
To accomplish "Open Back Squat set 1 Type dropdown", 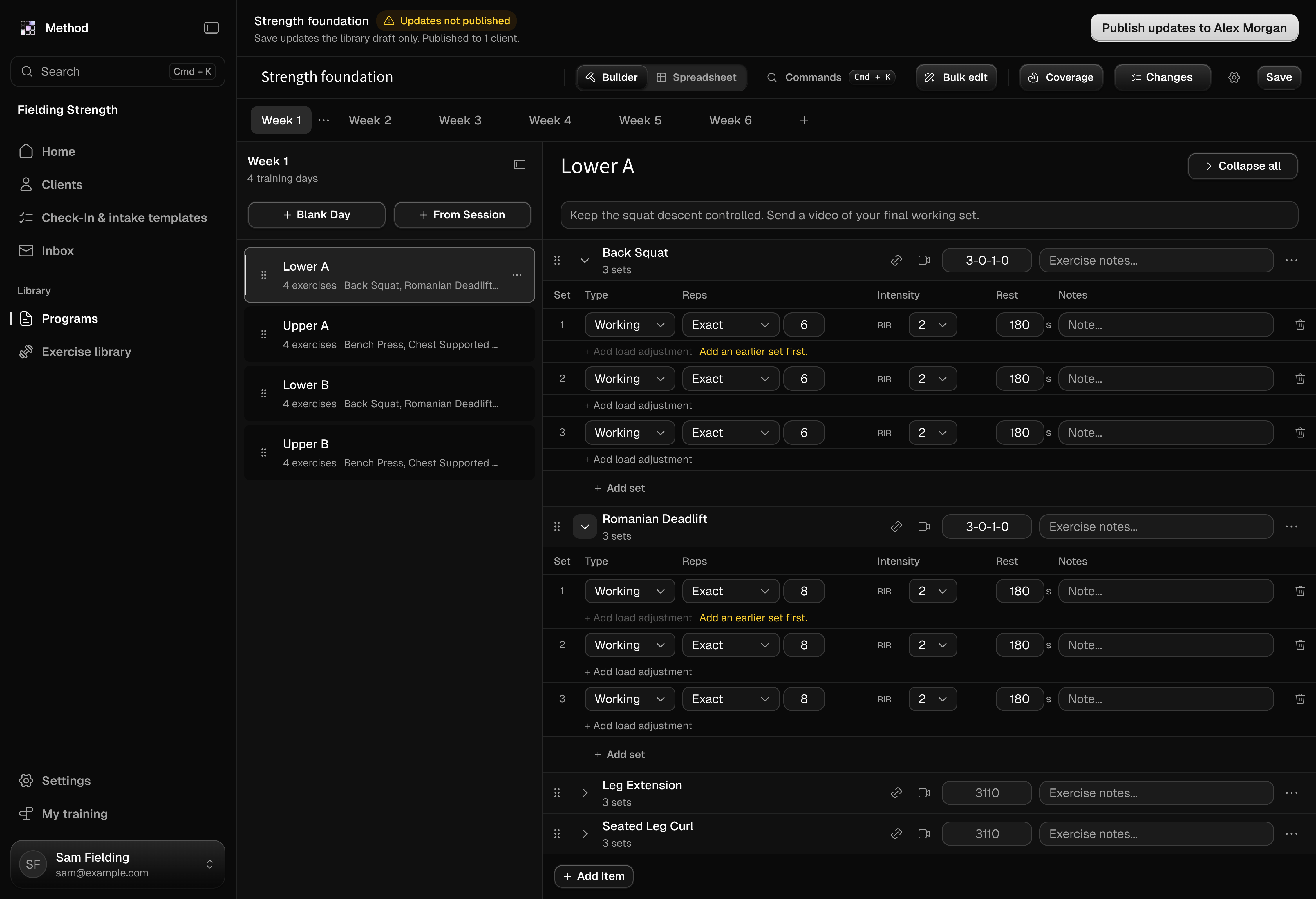I will 629,325.
